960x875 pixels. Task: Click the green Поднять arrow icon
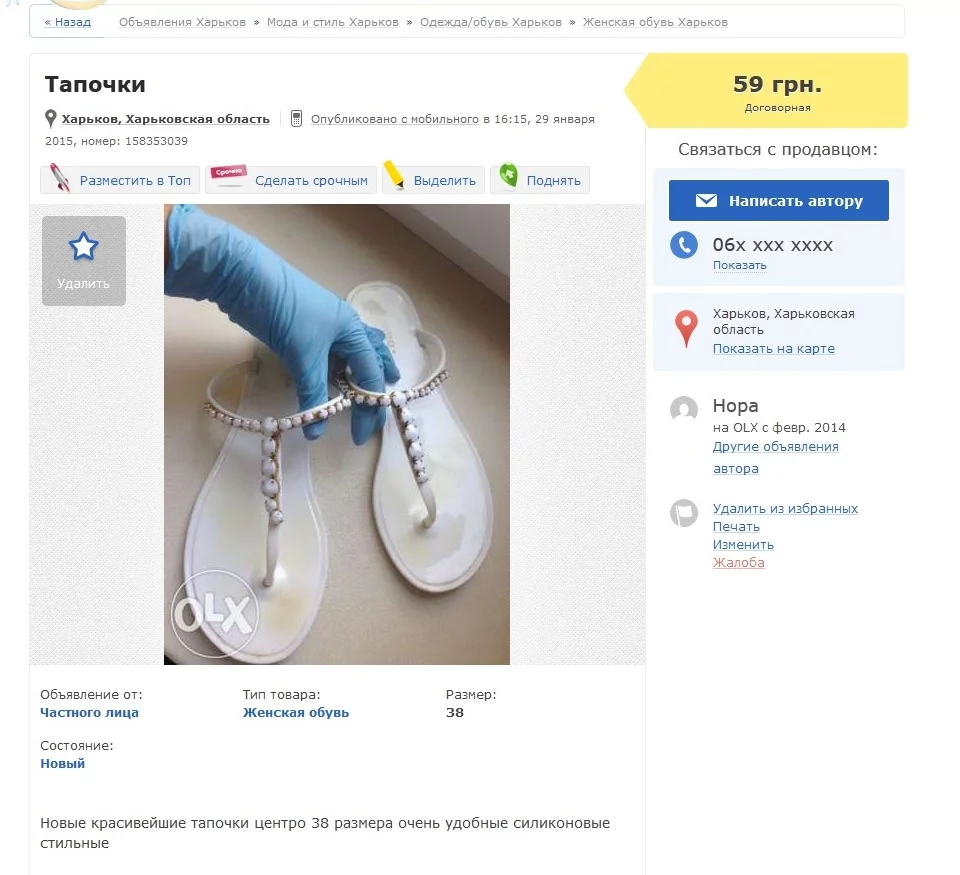509,177
